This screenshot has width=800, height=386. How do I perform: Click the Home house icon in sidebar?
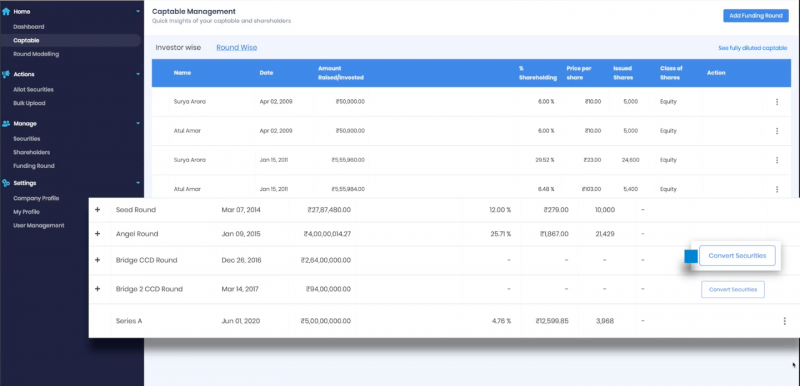tap(6, 11)
